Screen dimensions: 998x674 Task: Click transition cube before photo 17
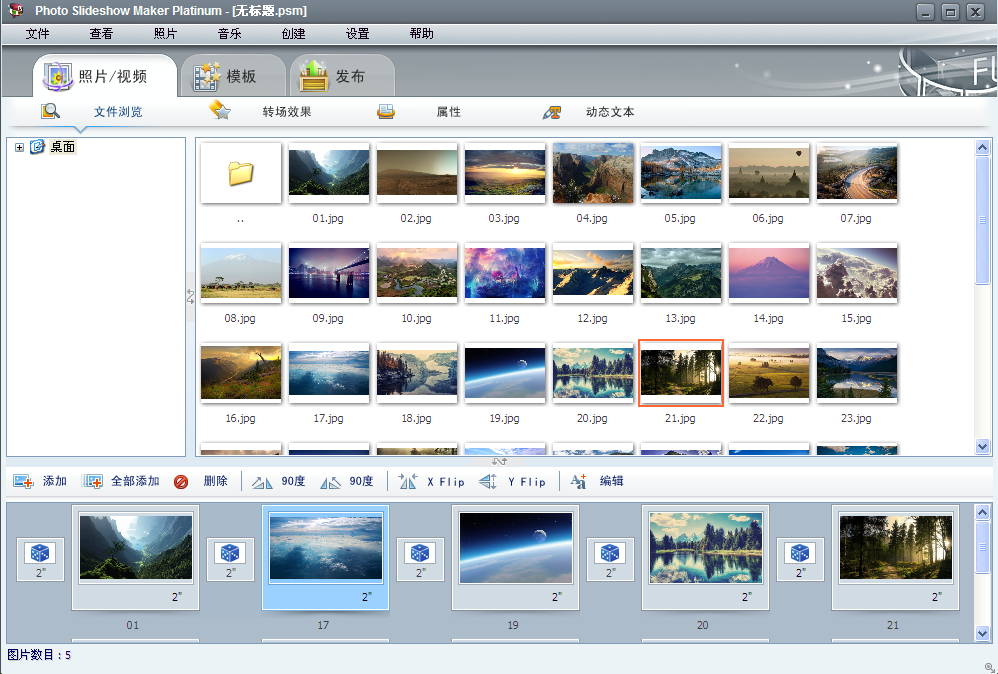[230, 554]
